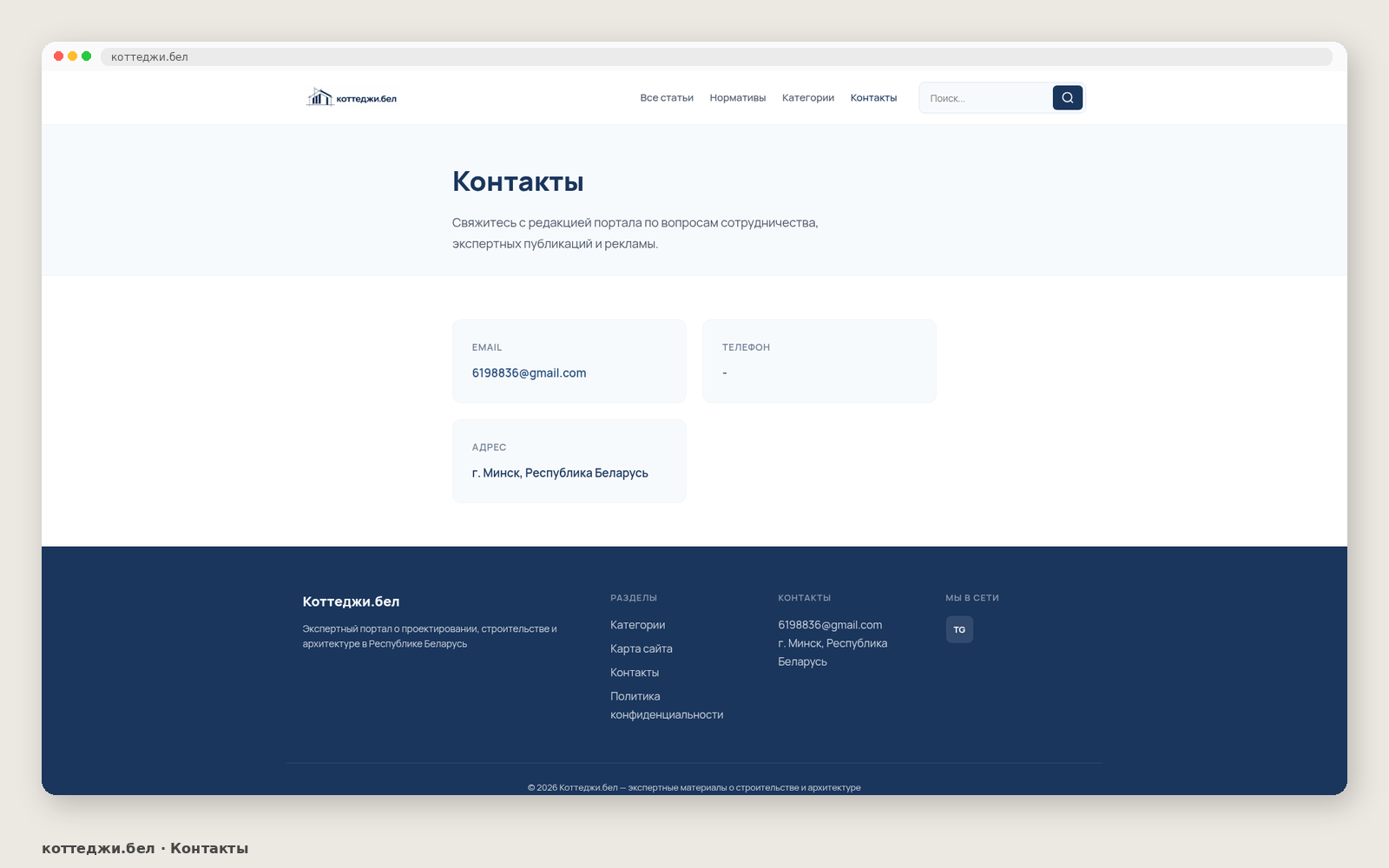Click the РАЗДЕЛЫ footer heading
Image resolution: width=1389 pixels, height=868 pixels.
634,598
